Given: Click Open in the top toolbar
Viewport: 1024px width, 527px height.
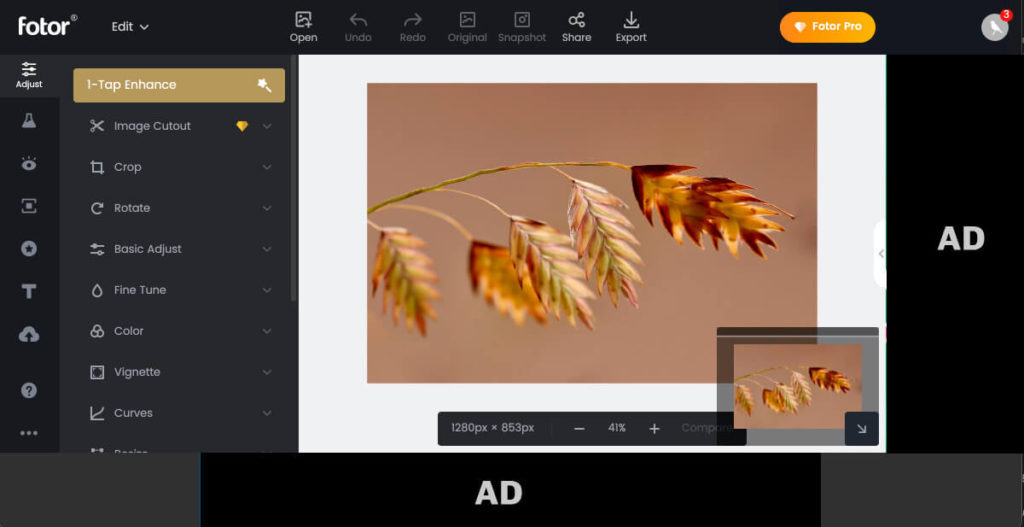Looking at the screenshot, I should click(304, 27).
